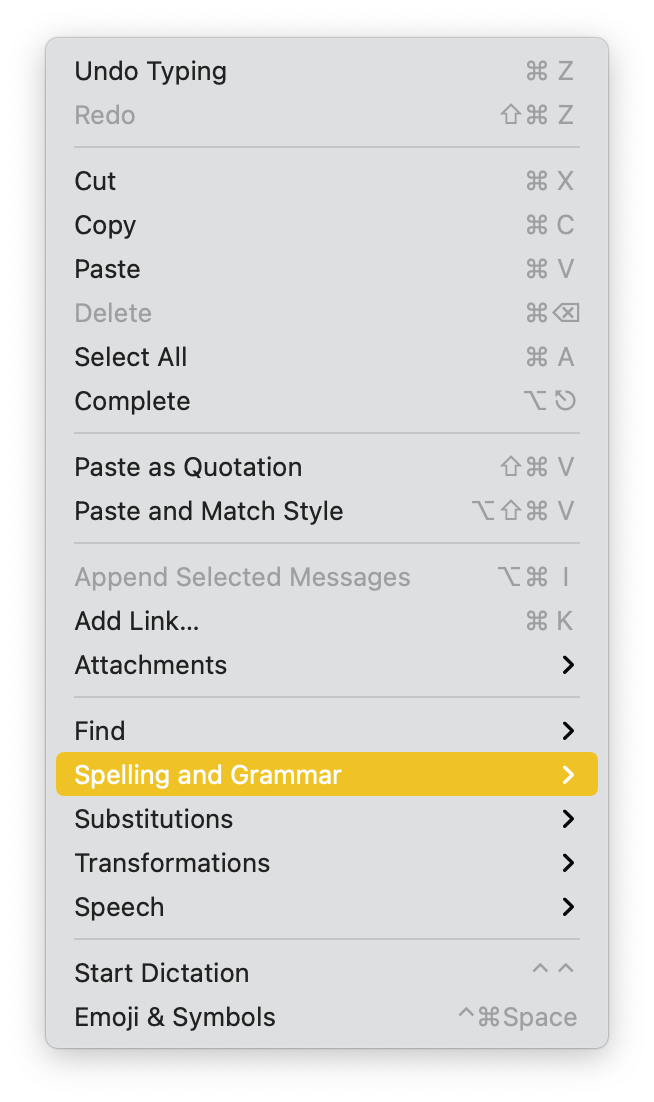654x1102 pixels.
Task: Select Paste and Match Style
Action: 209,511
